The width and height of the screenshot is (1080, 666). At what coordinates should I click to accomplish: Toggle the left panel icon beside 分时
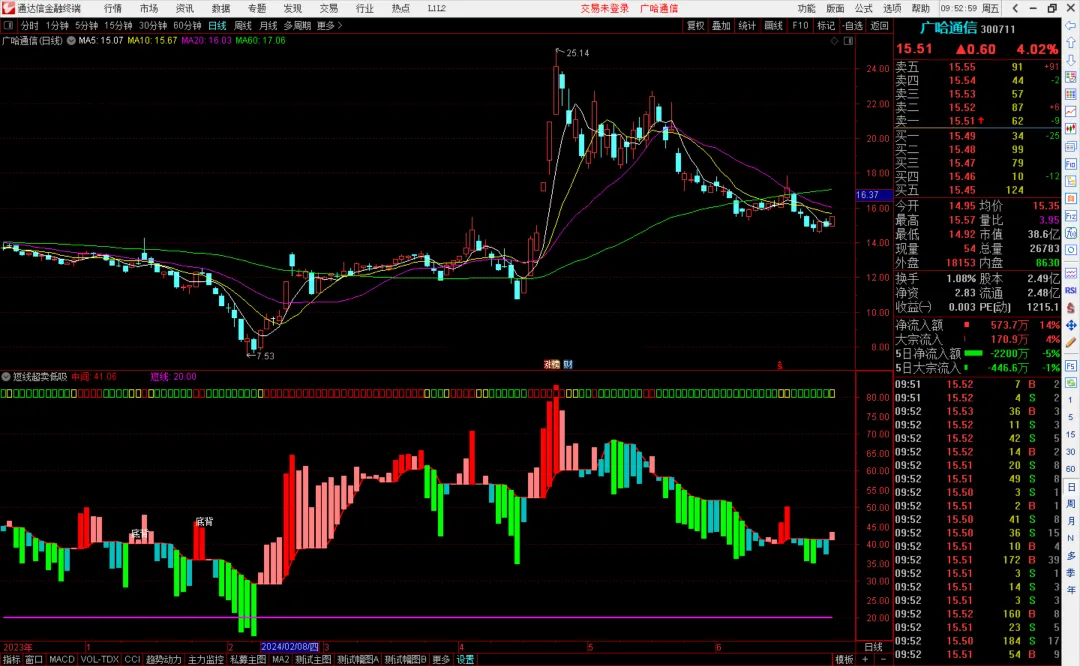8,25
